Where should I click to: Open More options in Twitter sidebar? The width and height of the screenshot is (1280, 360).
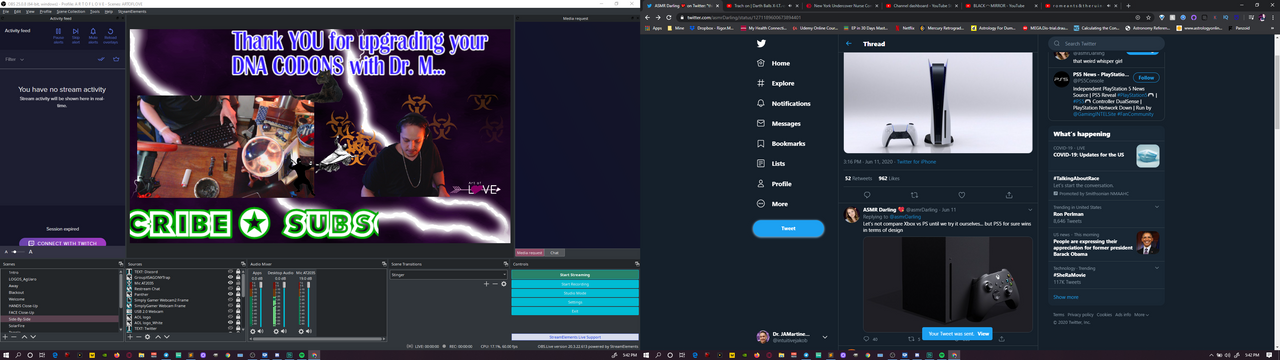point(773,203)
